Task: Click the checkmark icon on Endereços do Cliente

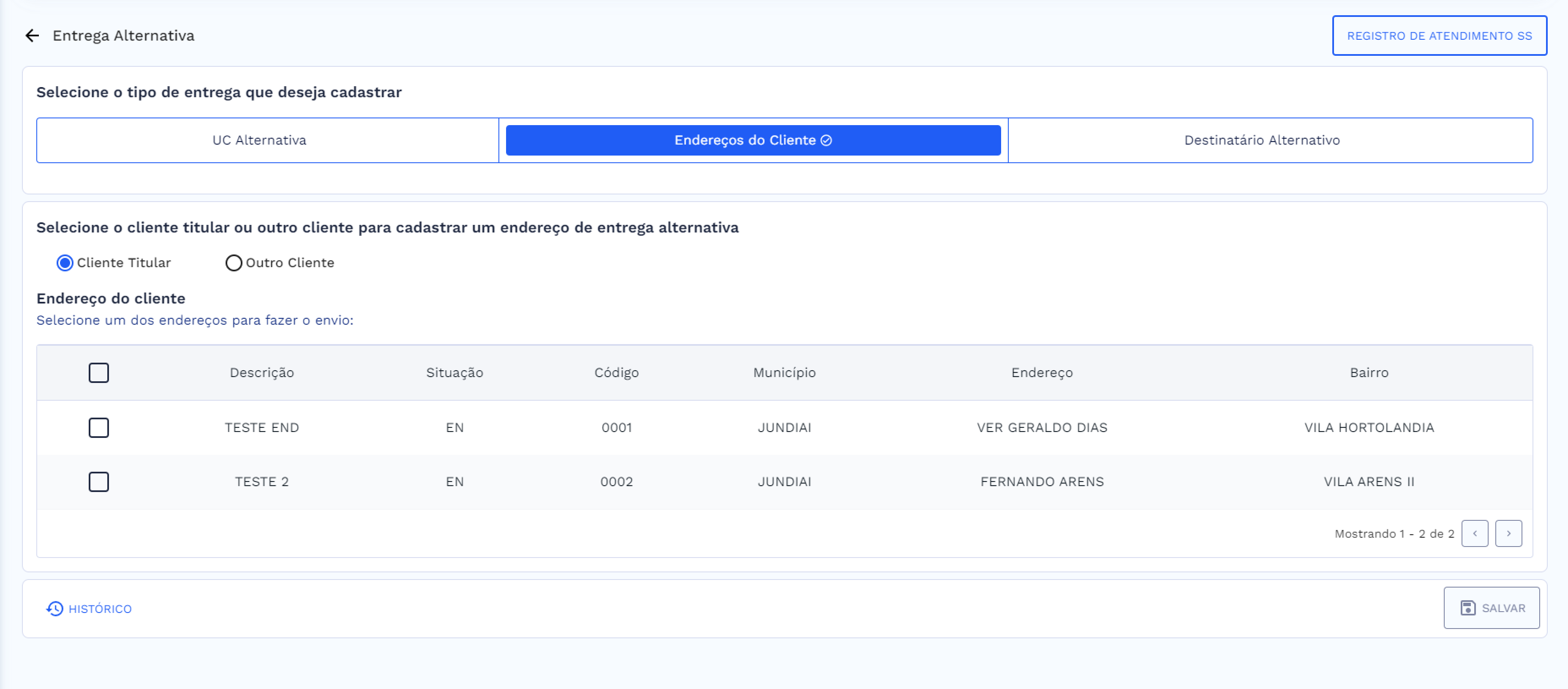Action: click(826, 139)
